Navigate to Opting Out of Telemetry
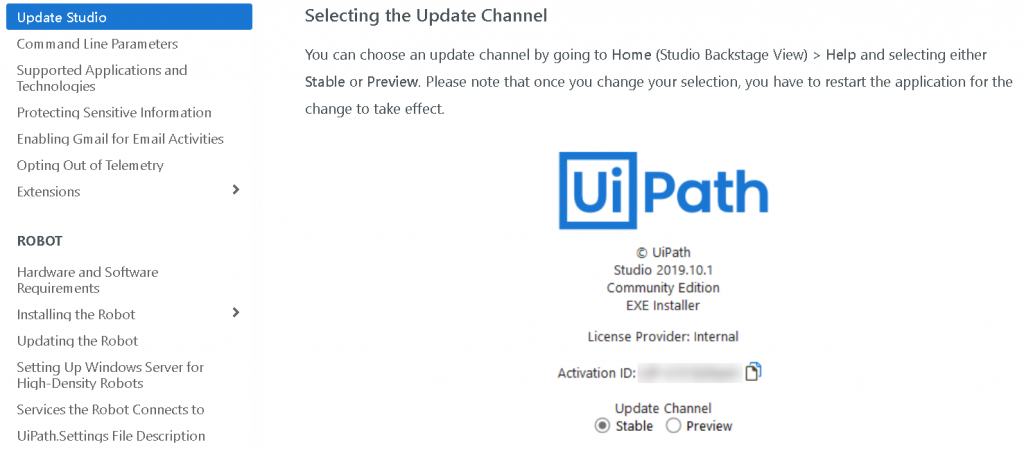The width and height of the screenshot is (1024, 449). (90, 165)
